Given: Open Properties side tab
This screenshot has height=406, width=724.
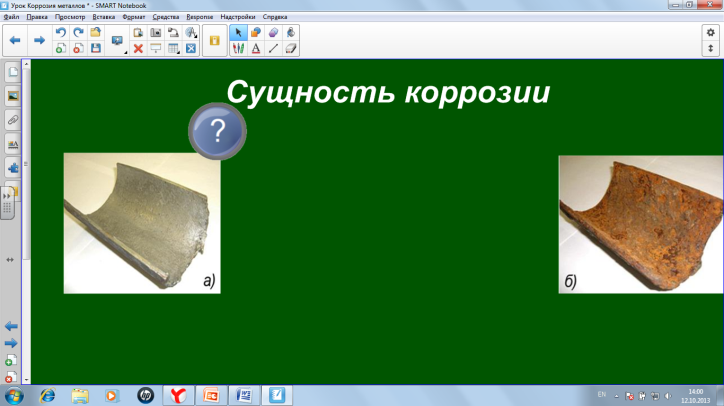Looking at the screenshot, I should pyautogui.click(x=12, y=144).
